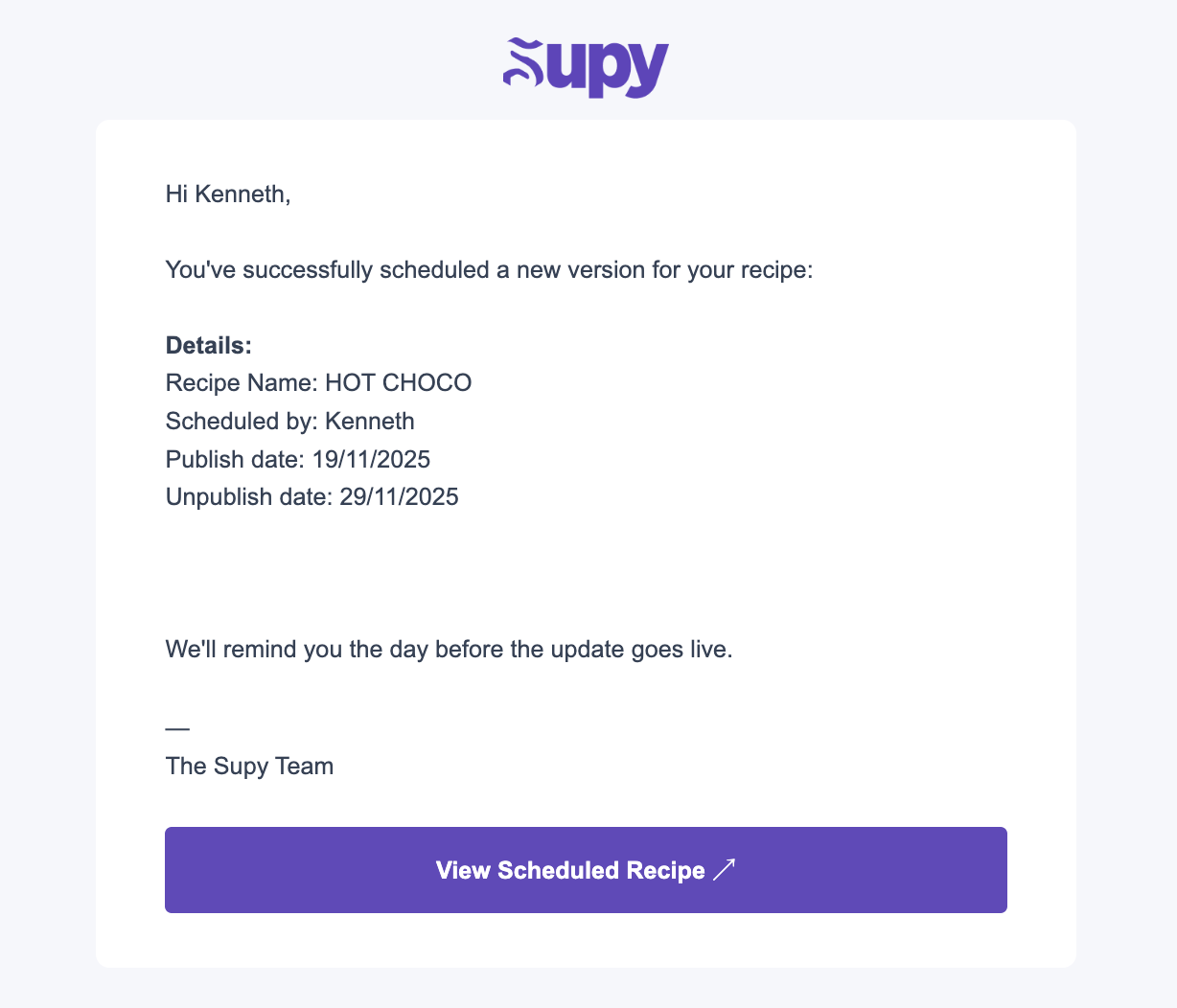Viewport: 1177px width, 1008px height.
Task: Click the 19/11/2025 publish date value
Action: pos(371,460)
